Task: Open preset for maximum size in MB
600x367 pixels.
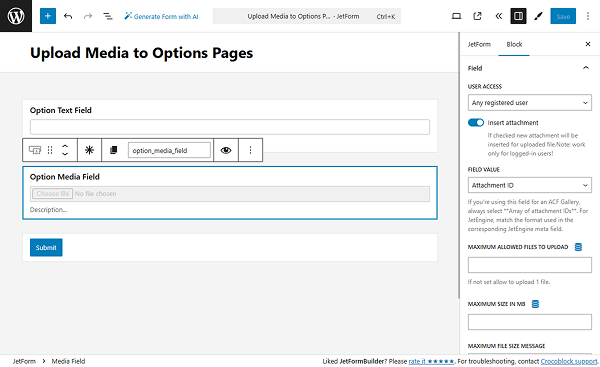Action: click(x=535, y=304)
